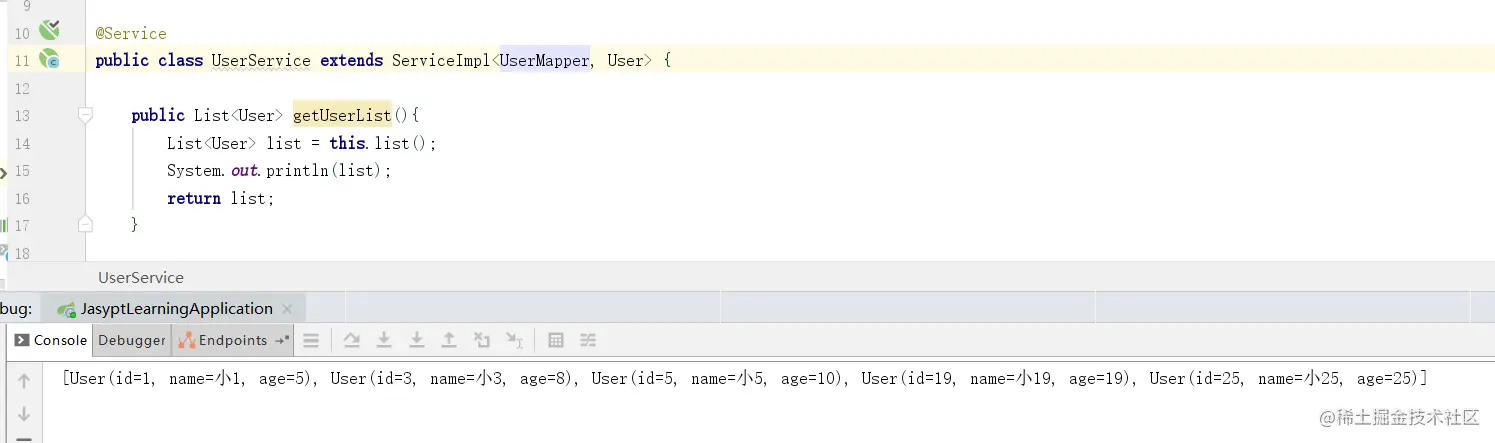Click the Drop Frame debugger icon
Screen dimensions: 1495x443
coord(481,341)
